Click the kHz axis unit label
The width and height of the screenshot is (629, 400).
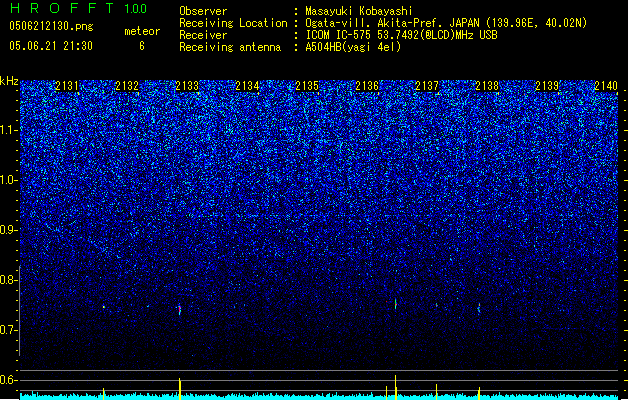[9, 81]
